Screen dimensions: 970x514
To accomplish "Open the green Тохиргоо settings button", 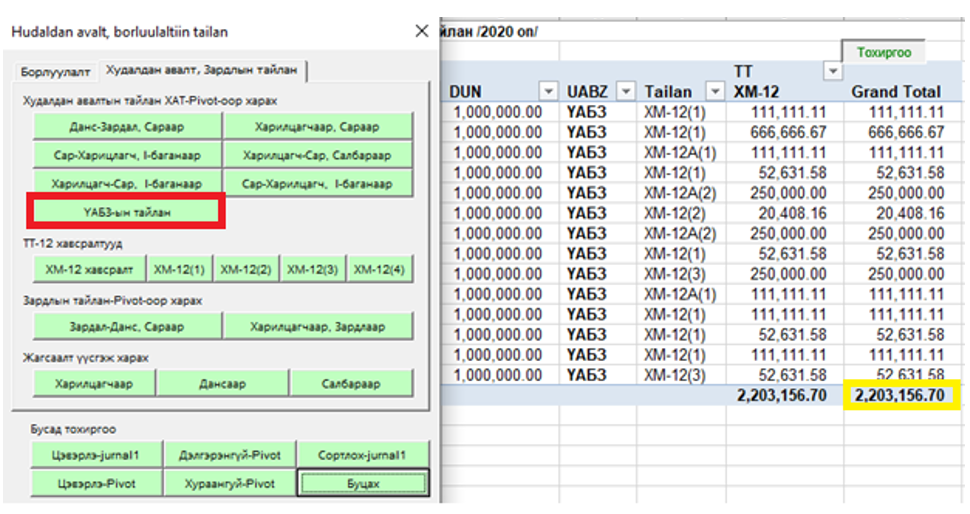I will [883, 52].
